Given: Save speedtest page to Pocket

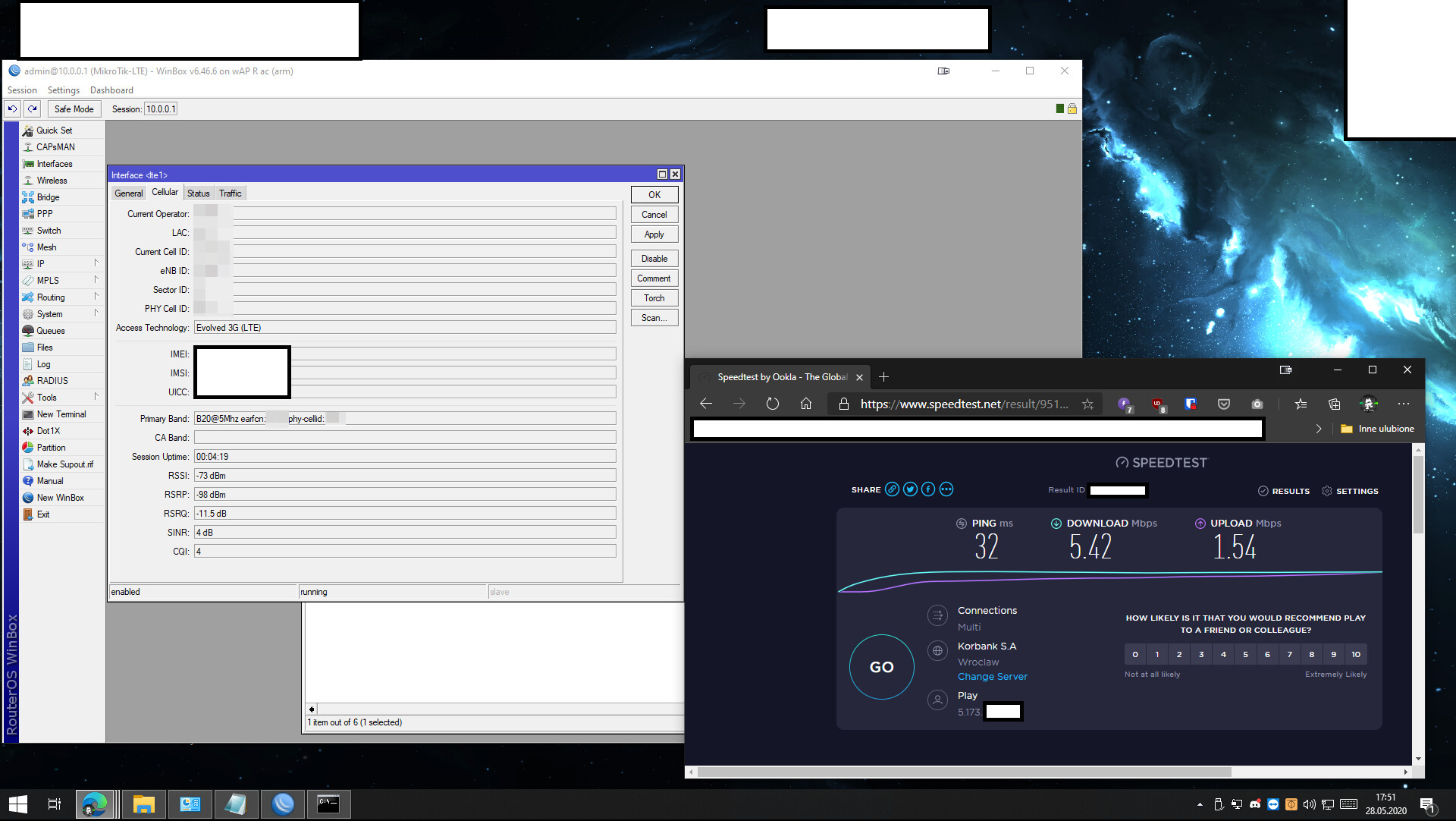Looking at the screenshot, I should (x=1223, y=404).
